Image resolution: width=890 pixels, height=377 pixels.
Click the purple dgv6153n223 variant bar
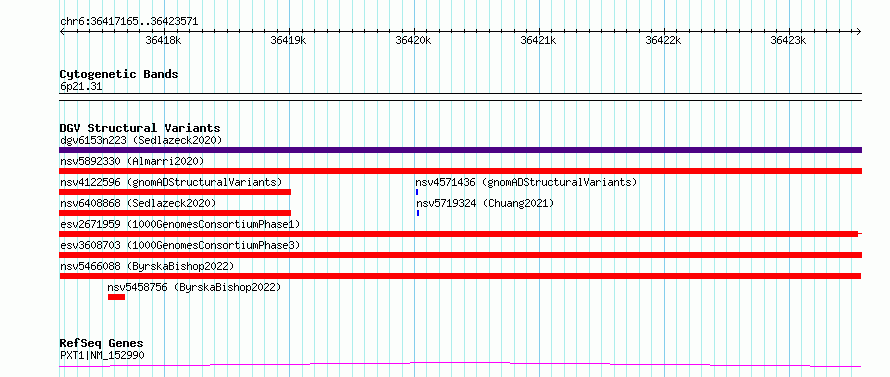[x=460, y=150]
